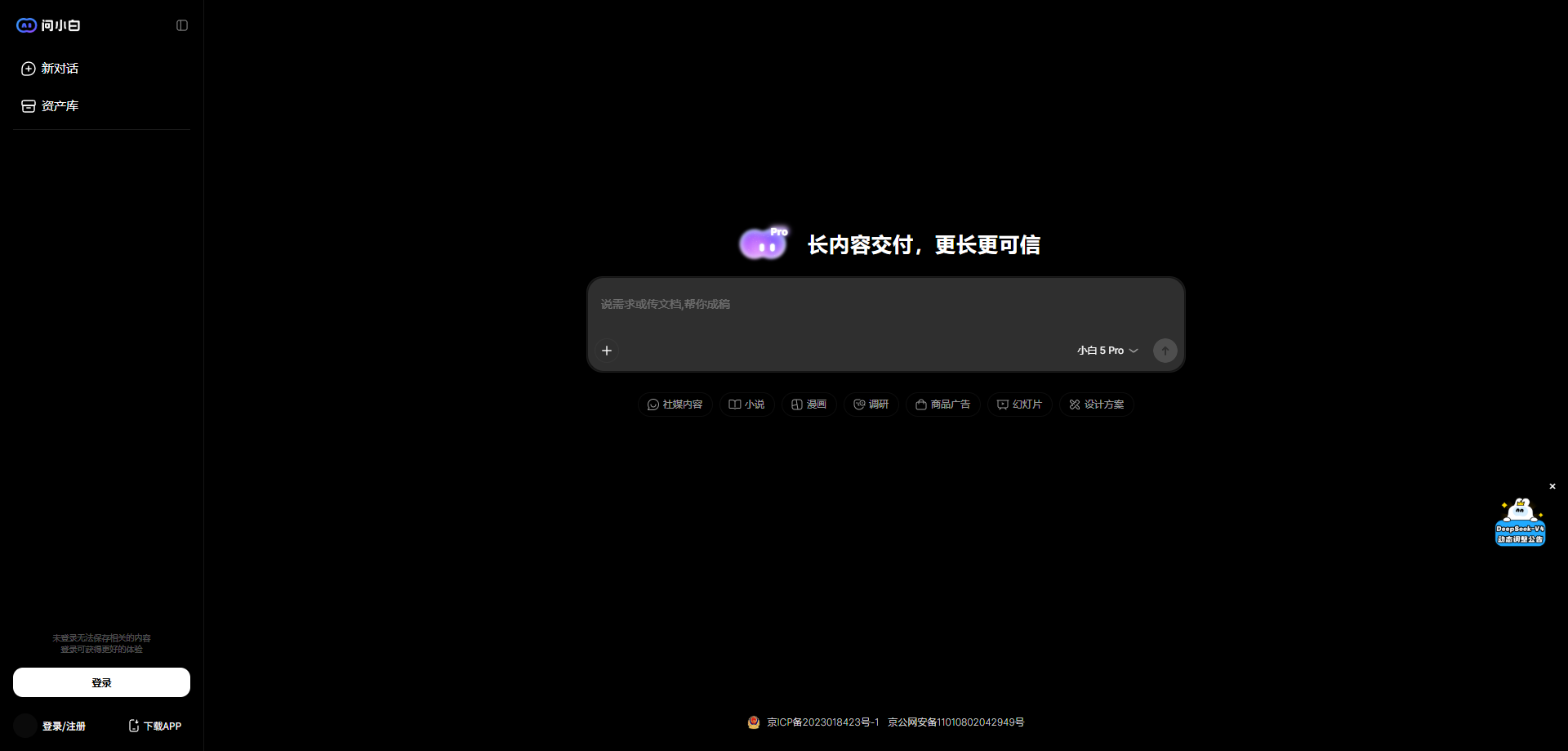Select the 小说 suggestion chip
1568x751 pixels.
tap(747, 405)
